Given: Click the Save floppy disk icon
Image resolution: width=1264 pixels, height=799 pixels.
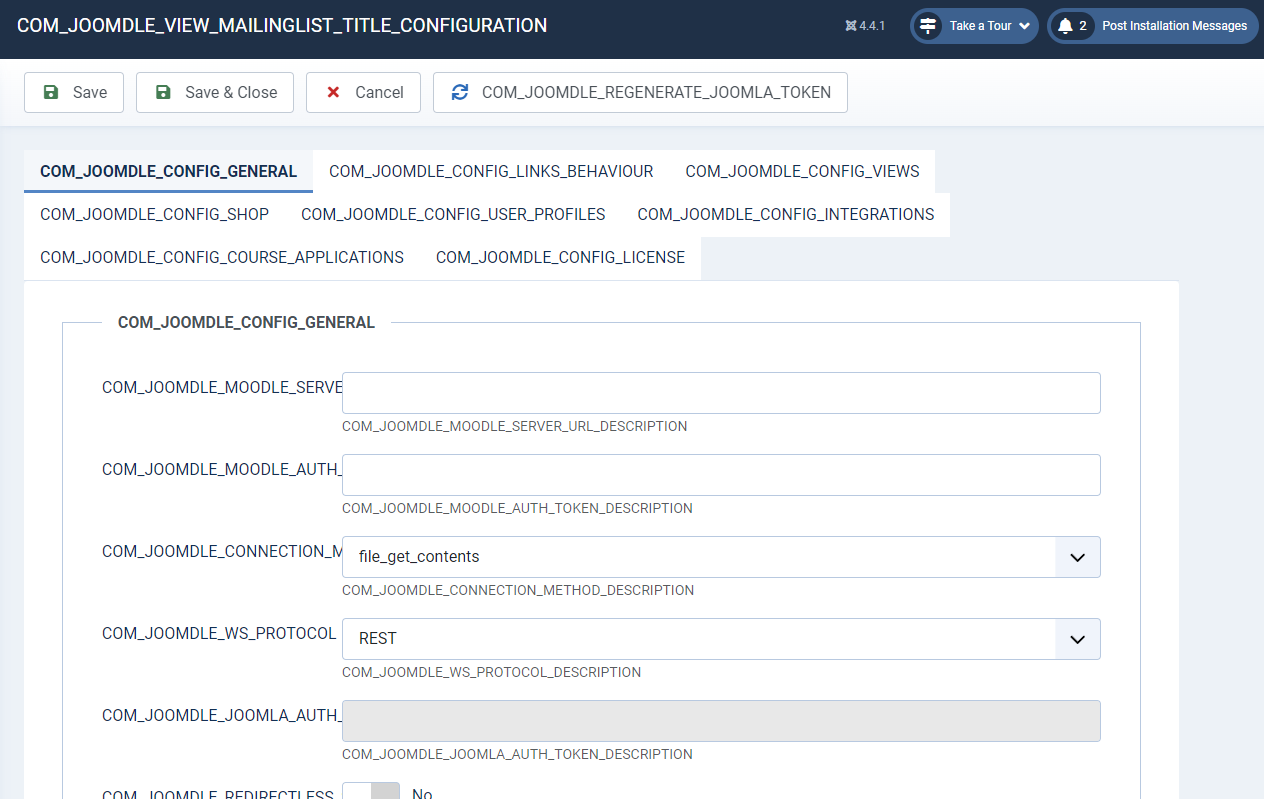Looking at the screenshot, I should pyautogui.click(x=51, y=92).
